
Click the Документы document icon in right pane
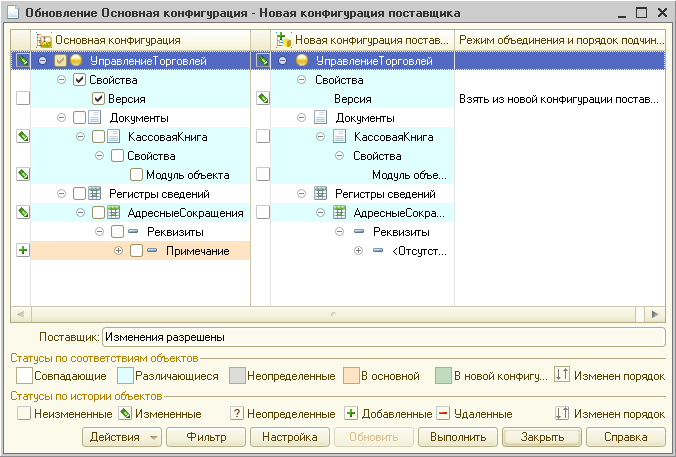point(320,118)
